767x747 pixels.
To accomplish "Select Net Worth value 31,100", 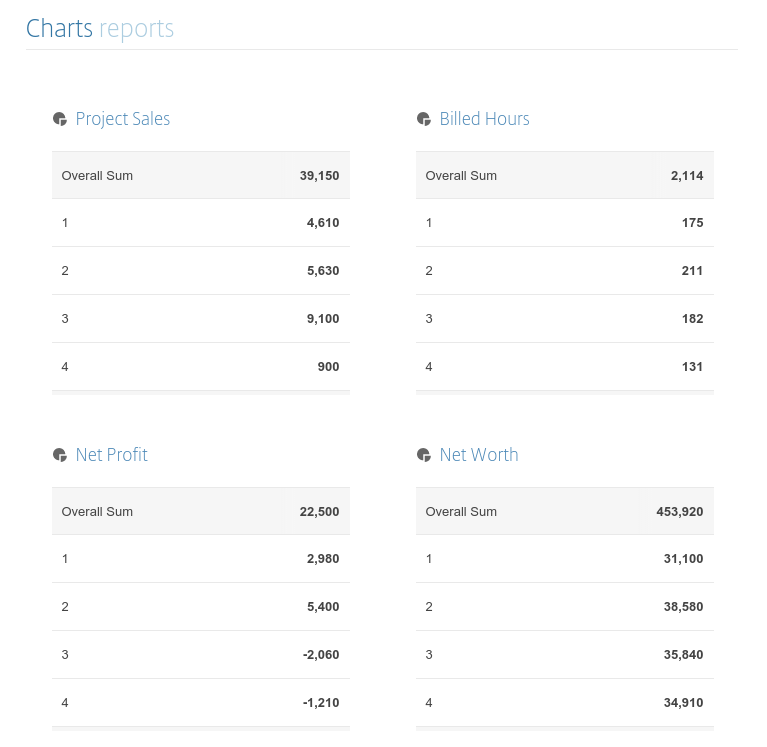I will pyautogui.click(x=683, y=559).
